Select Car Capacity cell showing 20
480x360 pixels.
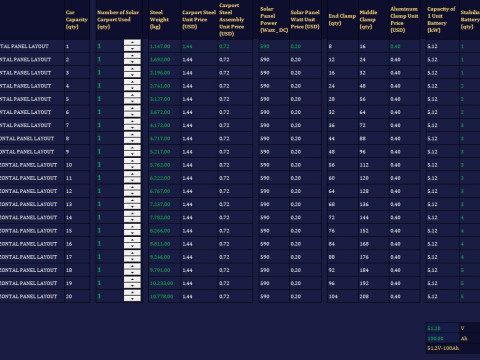[x=77, y=296]
